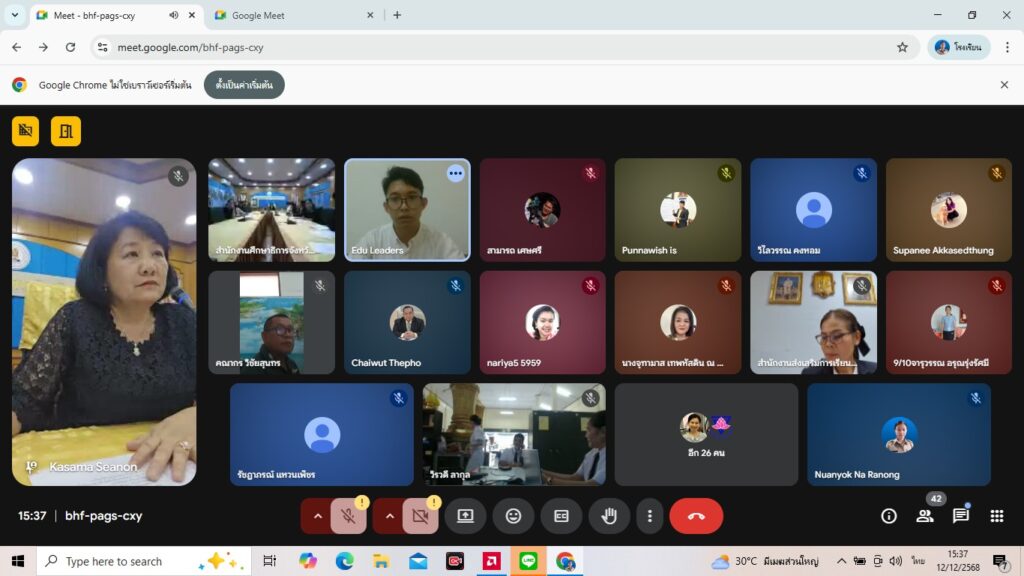
Task: Show the participants people list
Action: click(x=925, y=516)
